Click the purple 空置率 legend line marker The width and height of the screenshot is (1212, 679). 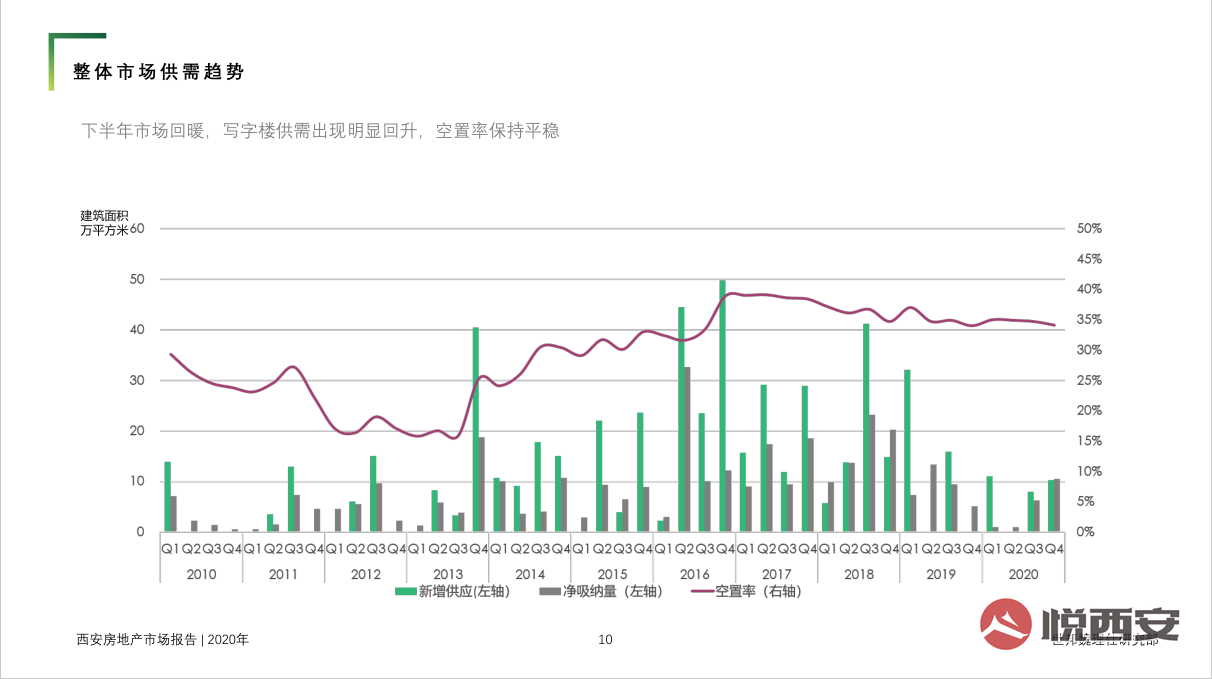coord(703,591)
